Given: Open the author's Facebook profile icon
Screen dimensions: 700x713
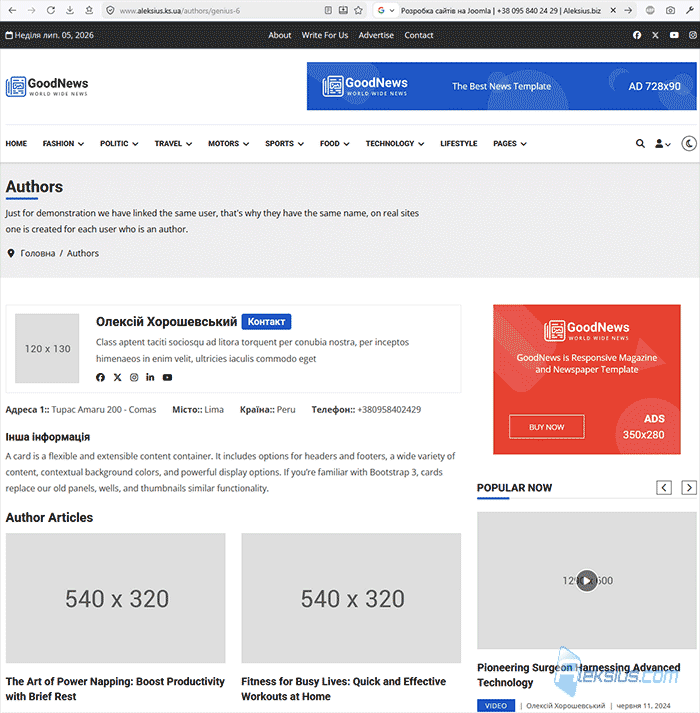Looking at the screenshot, I should coord(101,377).
